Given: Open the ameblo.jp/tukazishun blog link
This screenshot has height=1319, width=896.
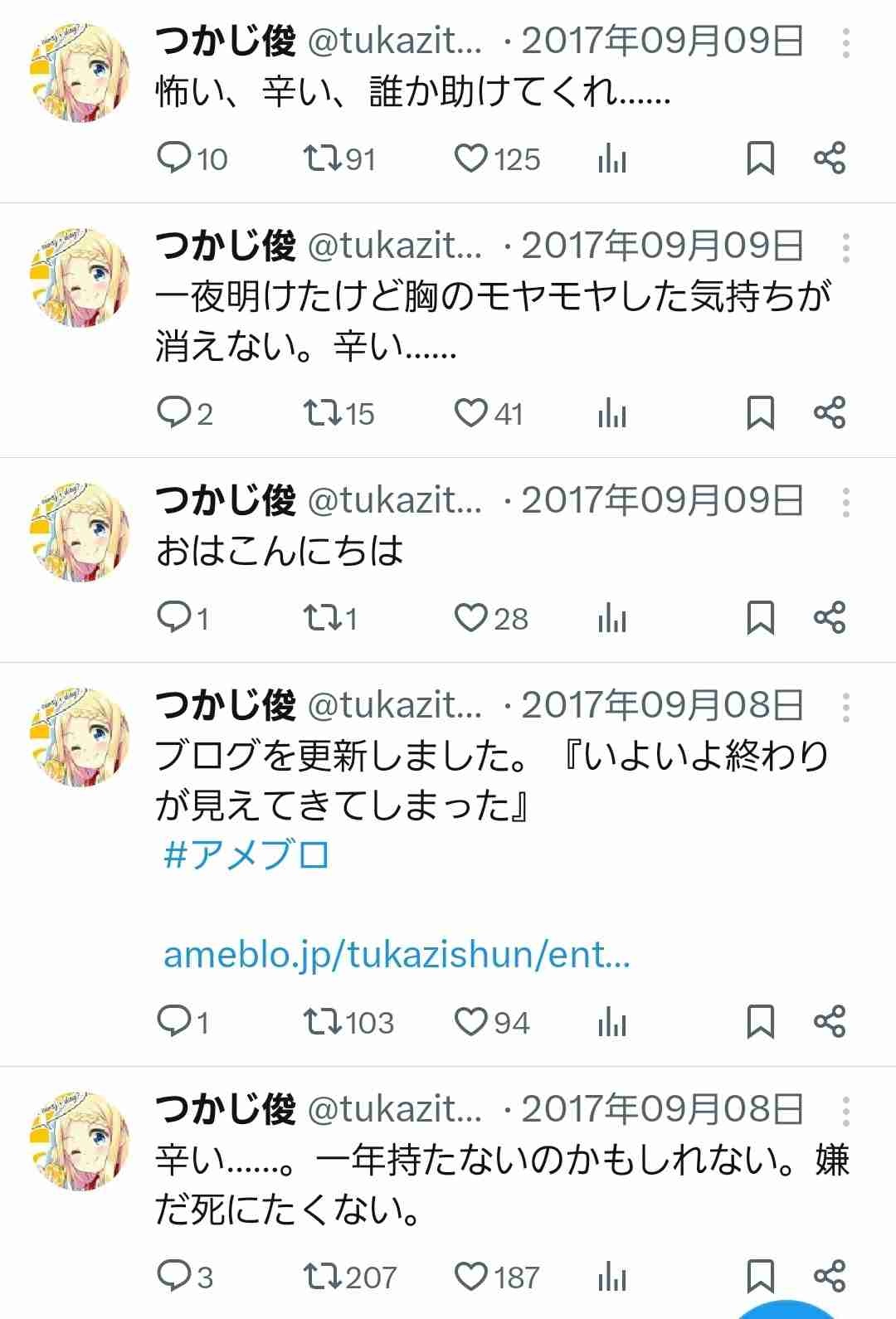Looking at the screenshot, I should point(397,955).
